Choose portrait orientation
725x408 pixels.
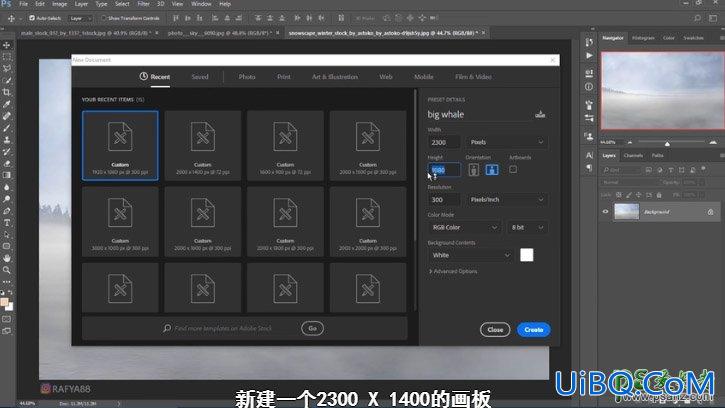[x=473, y=170]
